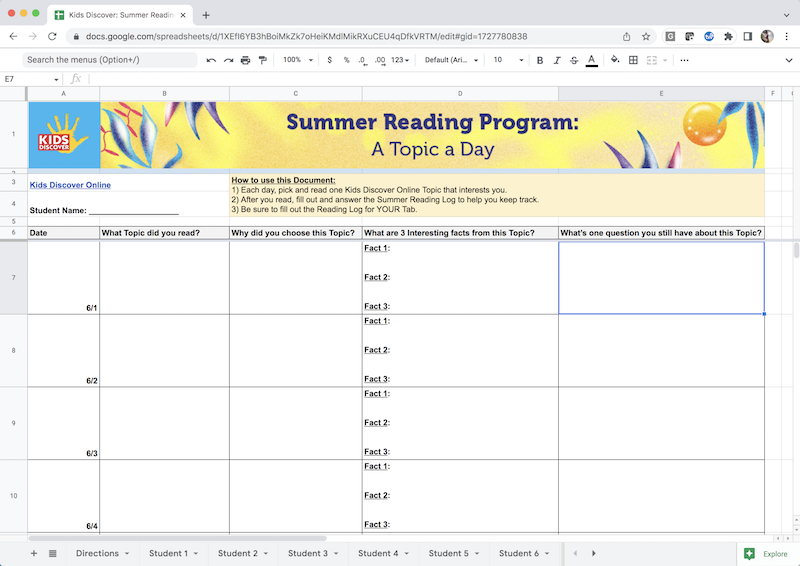Open the Kids Discover Online link
This screenshot has height=566, width=800.
pyautogui.click(x=70, y=185)
